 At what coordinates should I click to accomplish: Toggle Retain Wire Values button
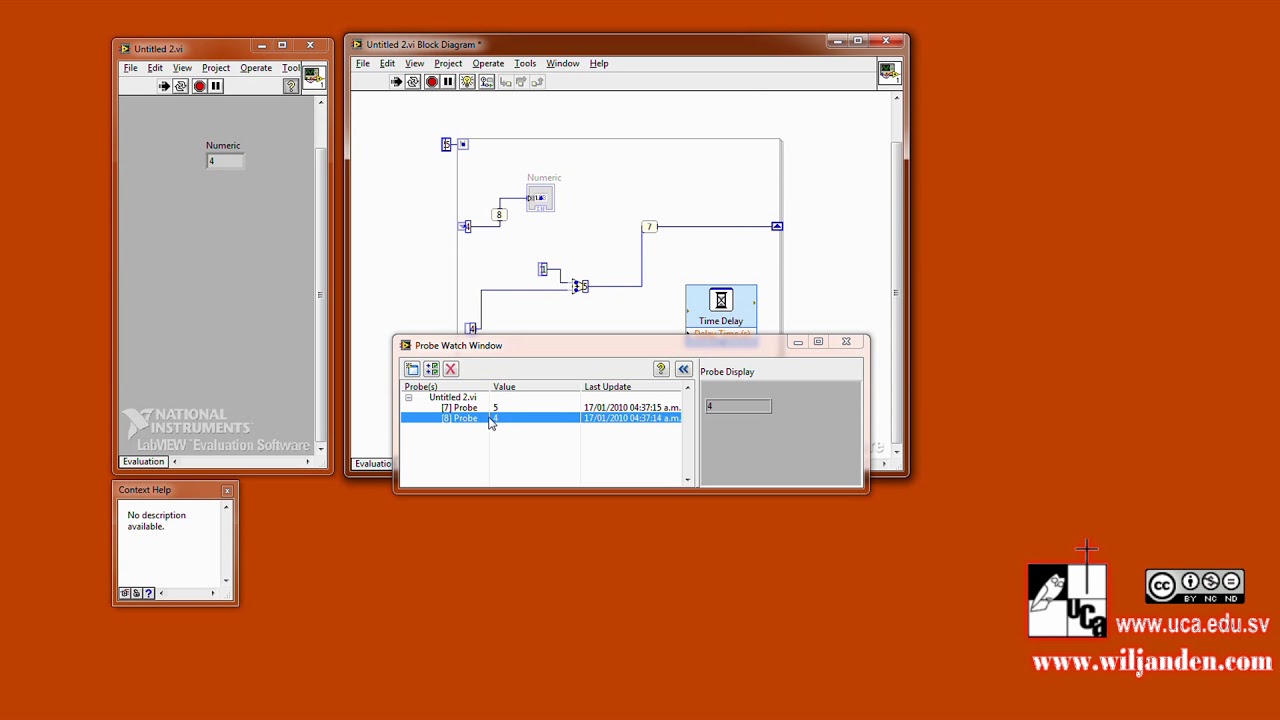(486, 82)
